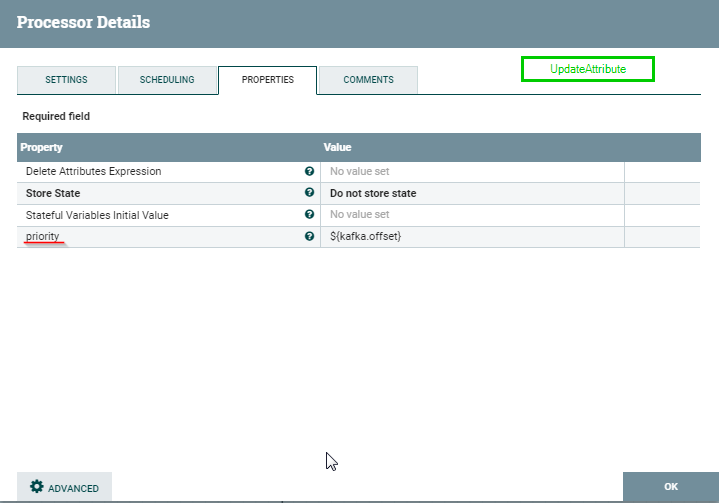Open the Comments tab
The image size is (719, 503).
[x=368, y=80]
